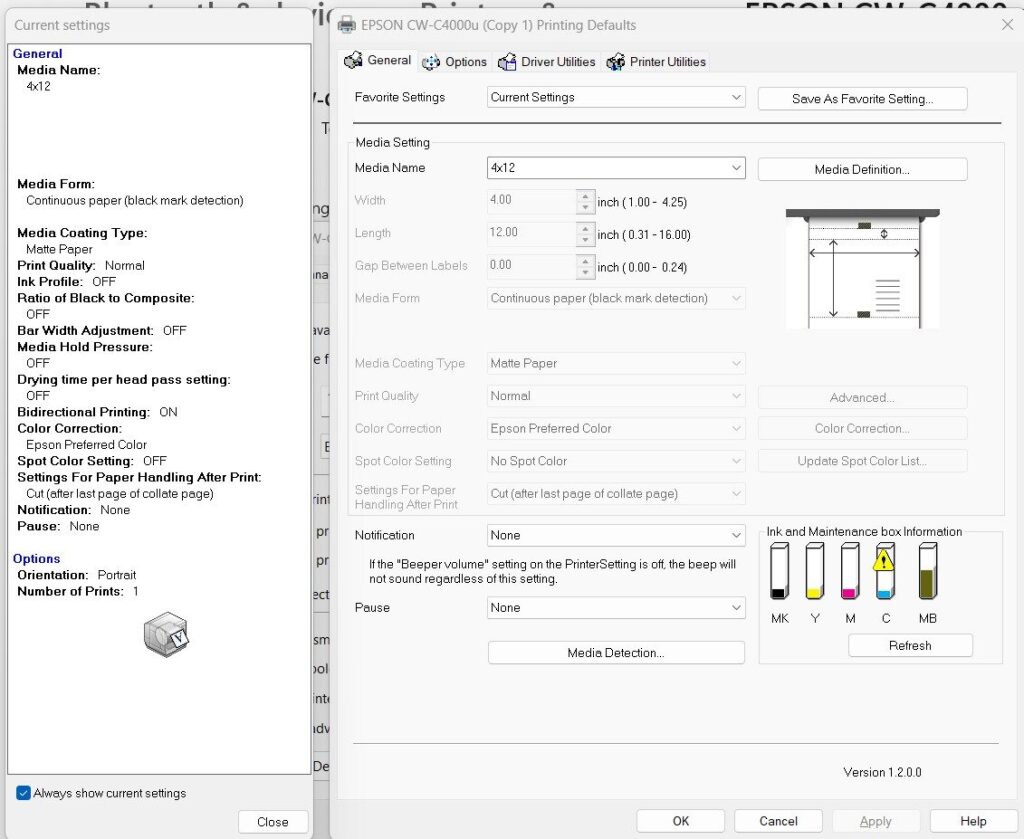The height and width of the screenshot is (839, 1024).
Task: Expand the Pause dropdown list
Action: pyautogui.click(x=616, y=608)
